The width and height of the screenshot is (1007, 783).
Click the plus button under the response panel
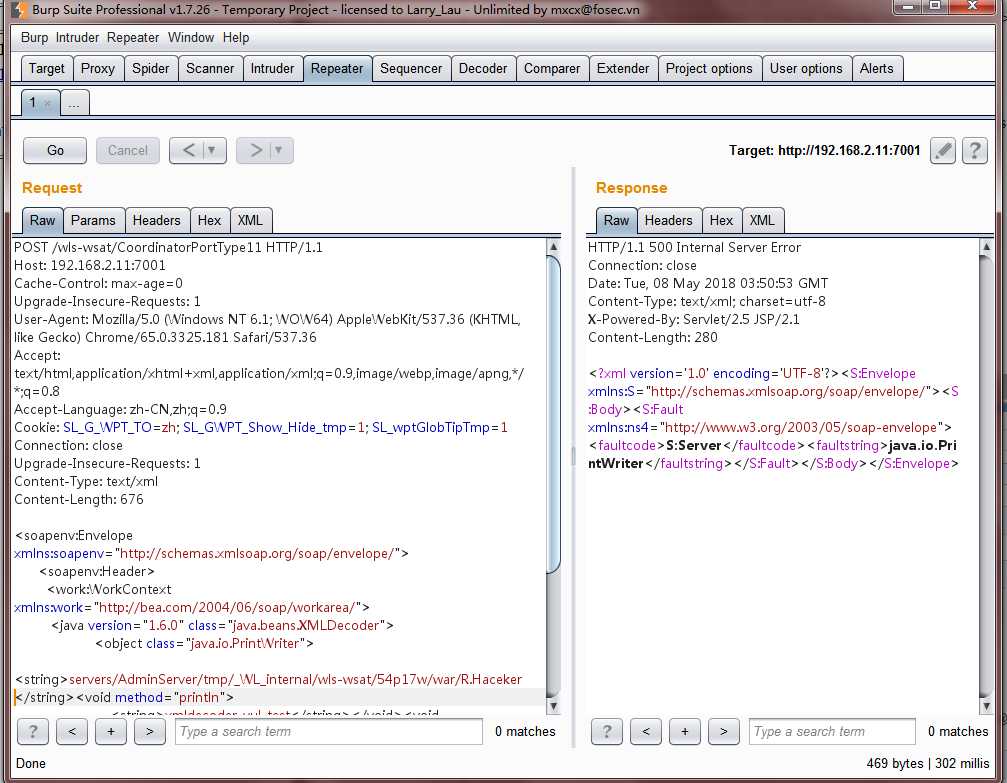pyautogui.click(x=685, y=732)
